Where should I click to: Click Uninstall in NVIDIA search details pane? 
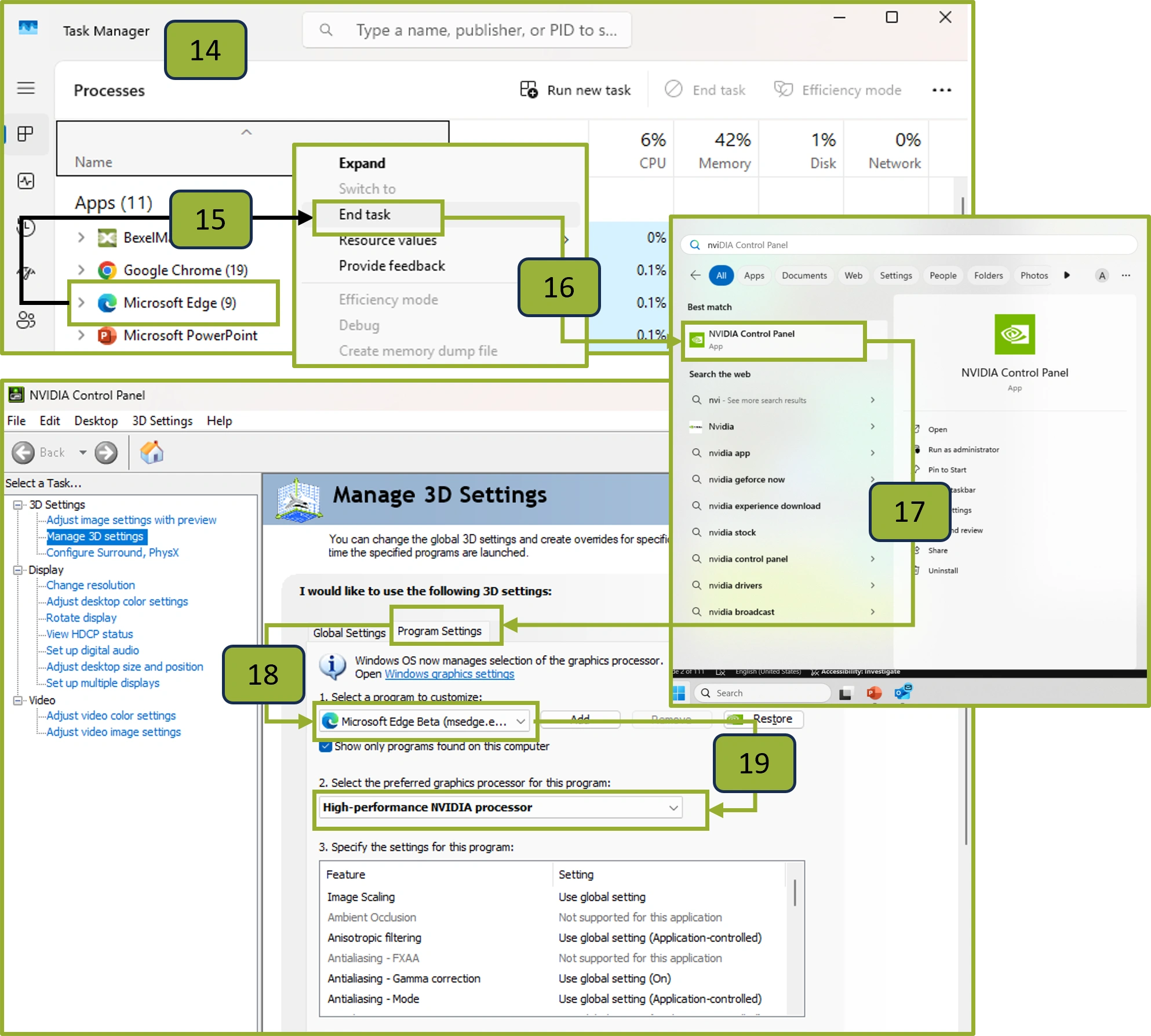[x=942, y=570]
